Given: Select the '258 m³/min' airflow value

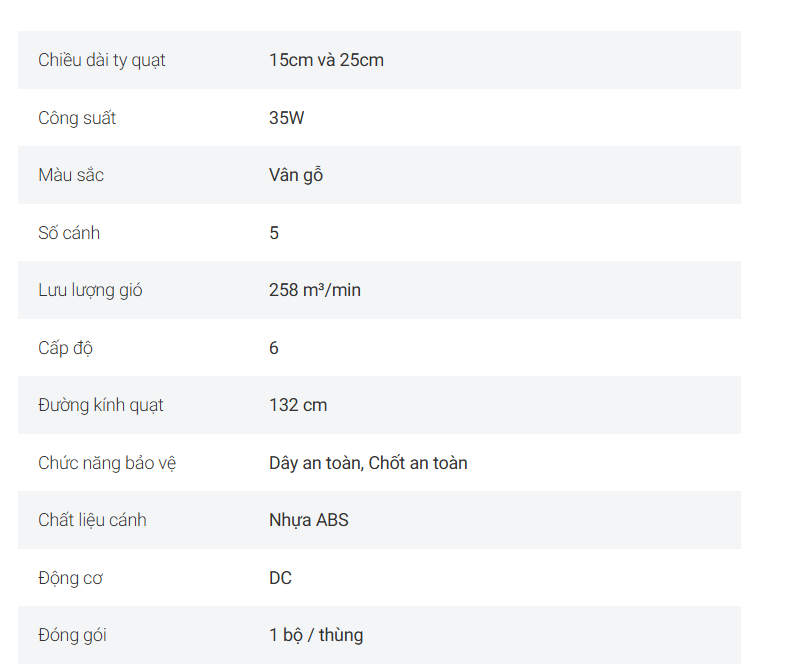Looking at the screenshot, I should click(314, 290).
